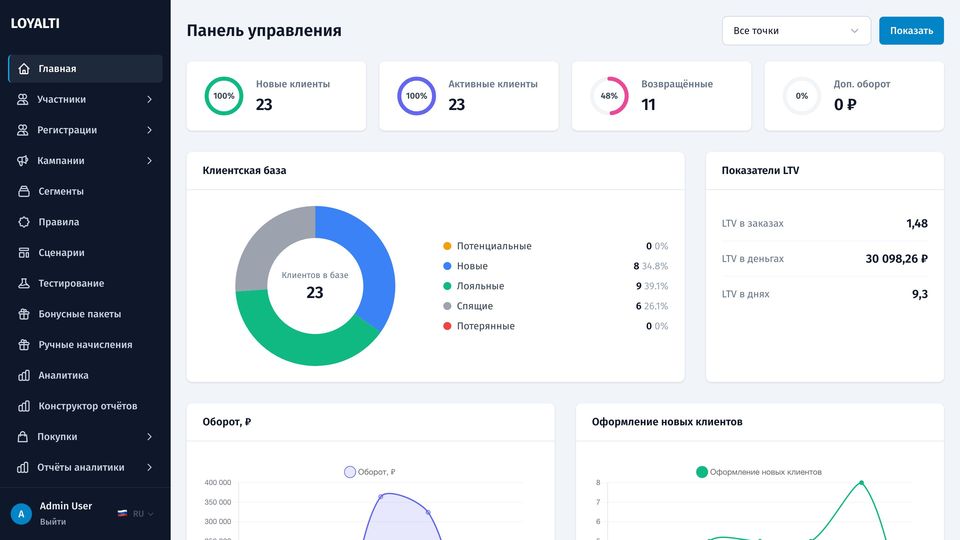Click the Сегменты sidebar icon
Screen dimensions: 960x540
click(x=24, y=191)
